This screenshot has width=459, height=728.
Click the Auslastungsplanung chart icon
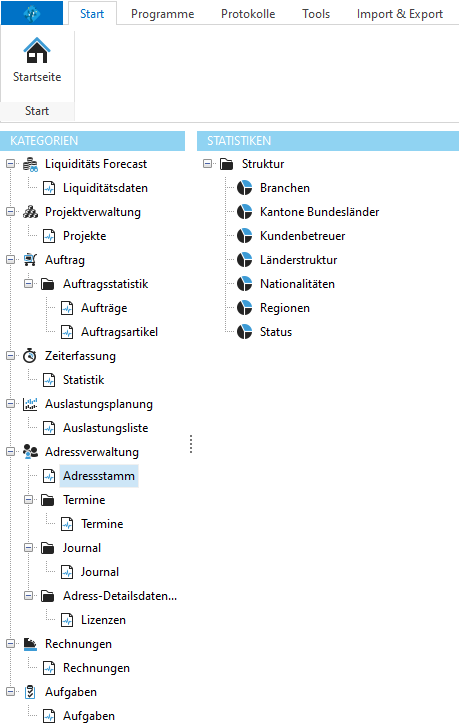click(30, 404)
